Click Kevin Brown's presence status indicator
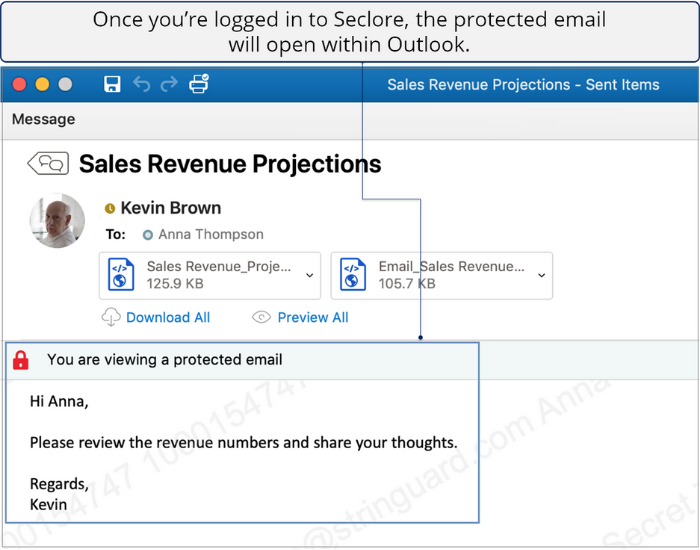700x550 pixels. pyautogui.click(x=110, y=209)
